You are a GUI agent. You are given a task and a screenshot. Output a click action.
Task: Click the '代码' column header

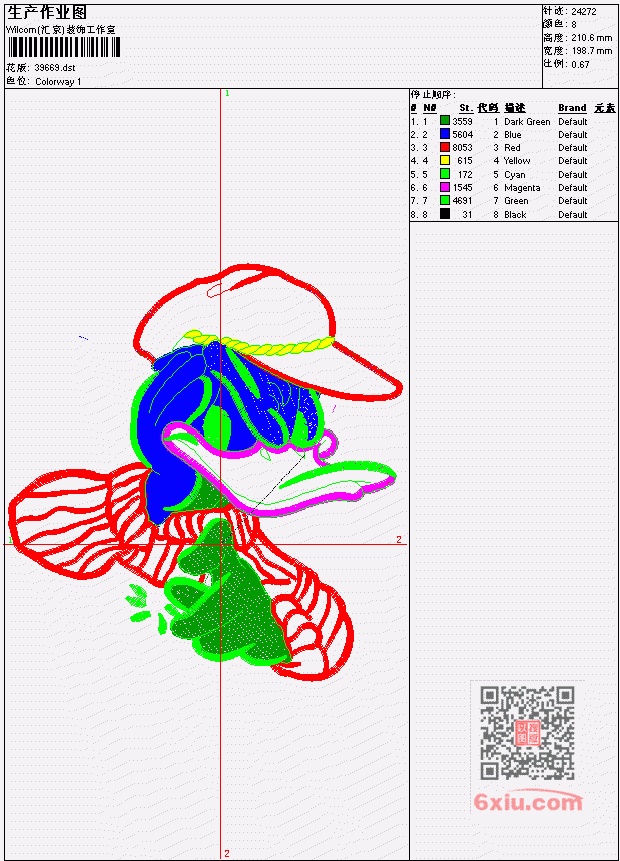point(488,108)
